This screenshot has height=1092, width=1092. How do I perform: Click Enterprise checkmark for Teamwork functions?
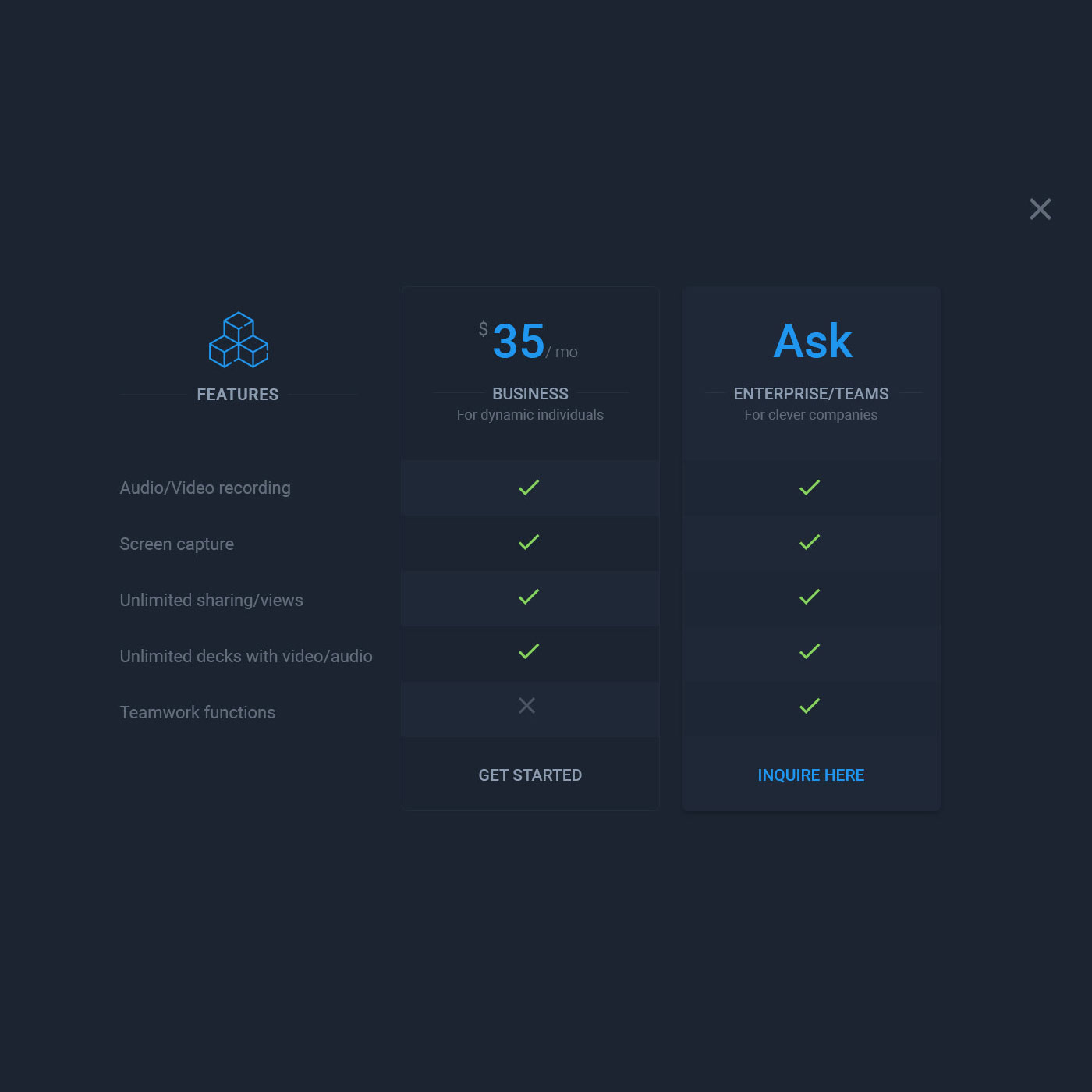pyautogui.click(x=810, y=706)
